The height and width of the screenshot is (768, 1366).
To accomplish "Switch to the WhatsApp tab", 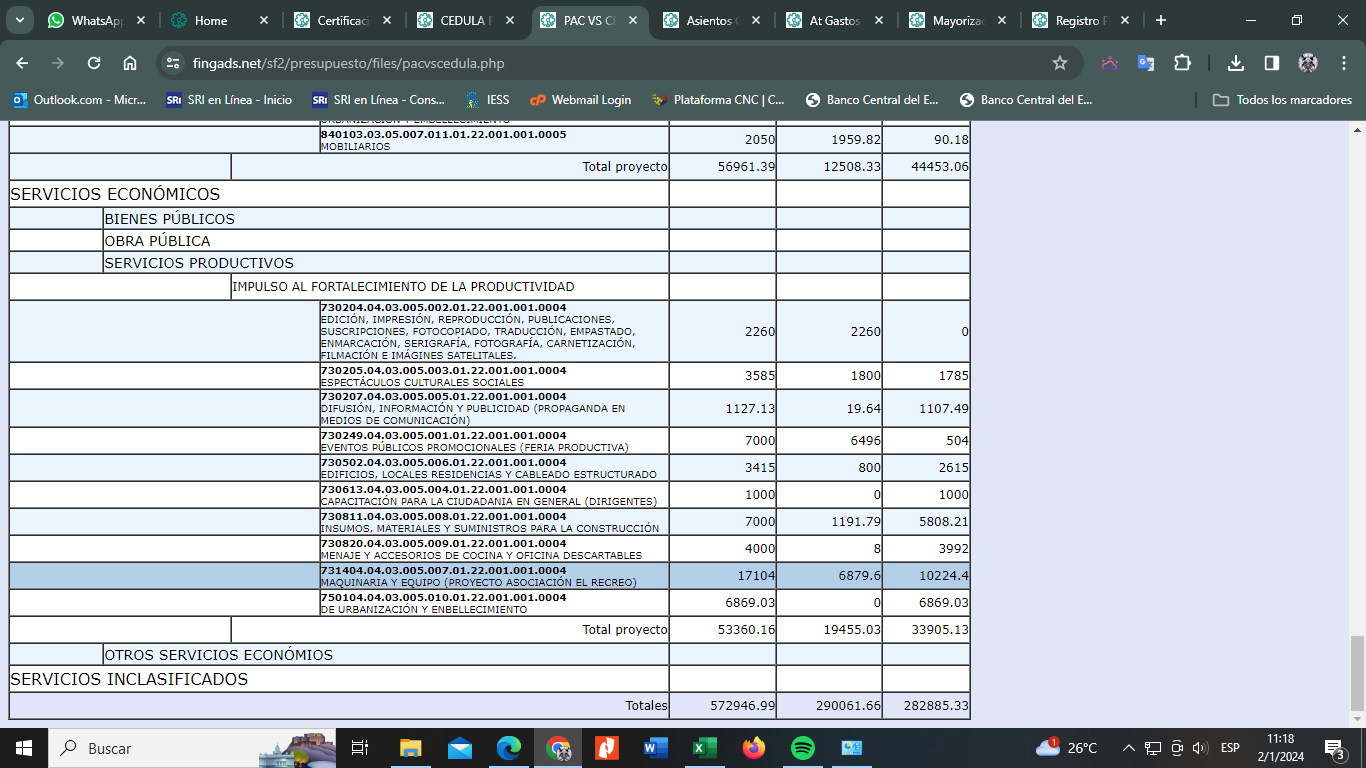I will point(92,20).
